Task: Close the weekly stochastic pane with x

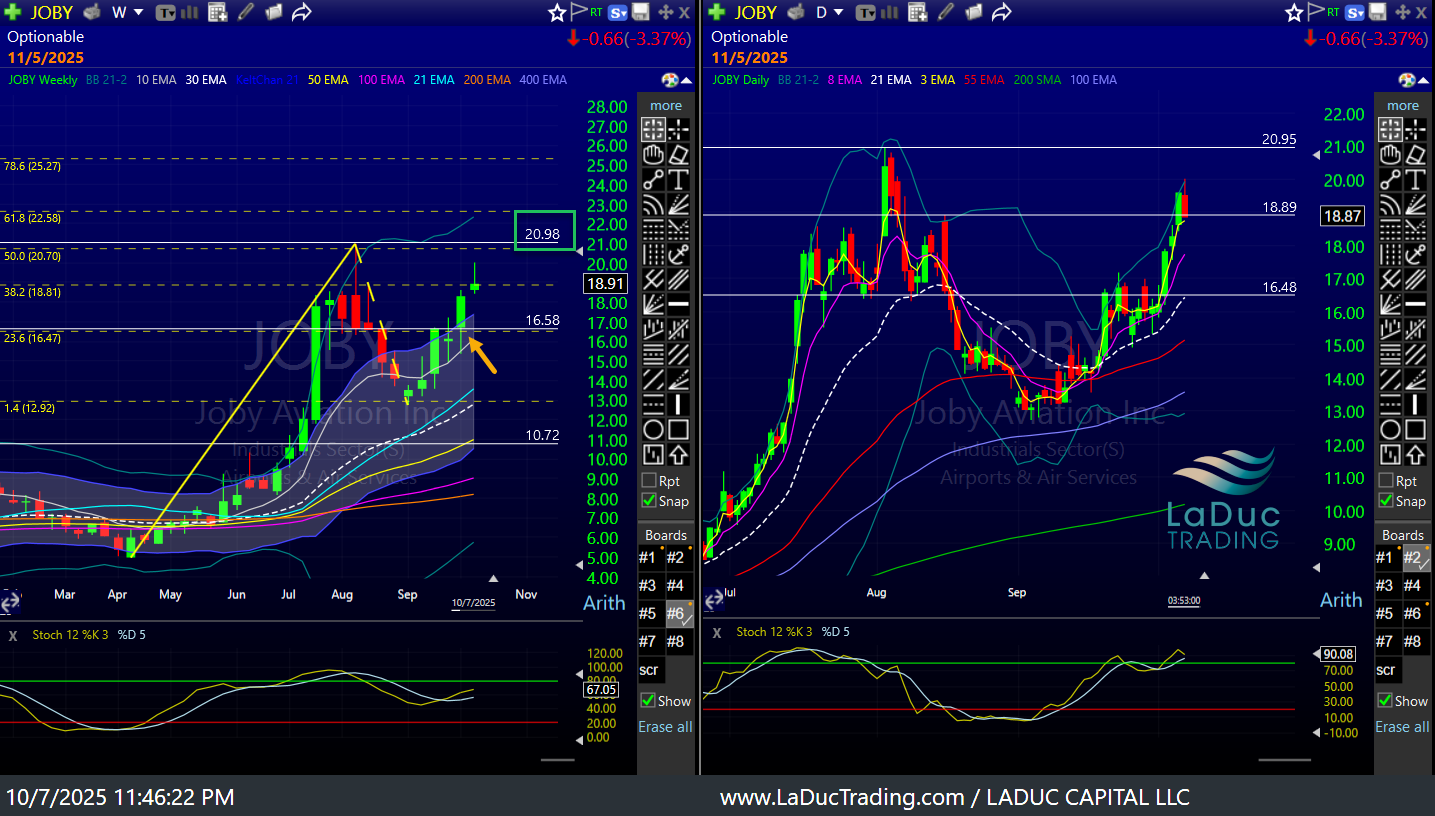Action: (x=13, y=634)
